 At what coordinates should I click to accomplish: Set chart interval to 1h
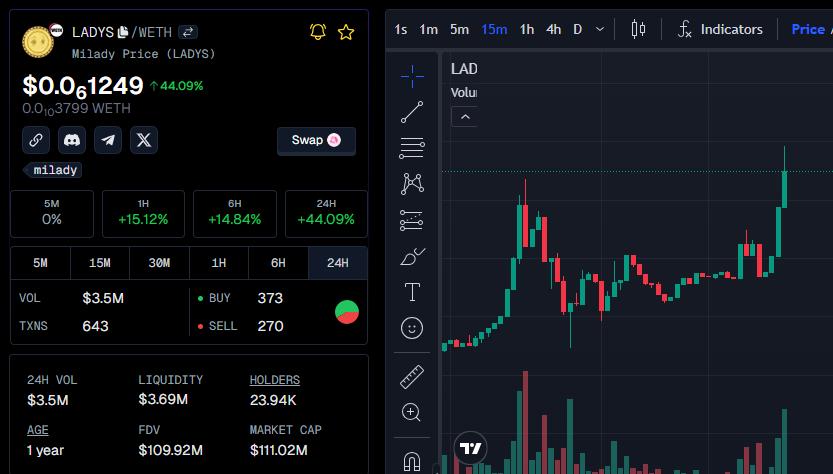526,29
